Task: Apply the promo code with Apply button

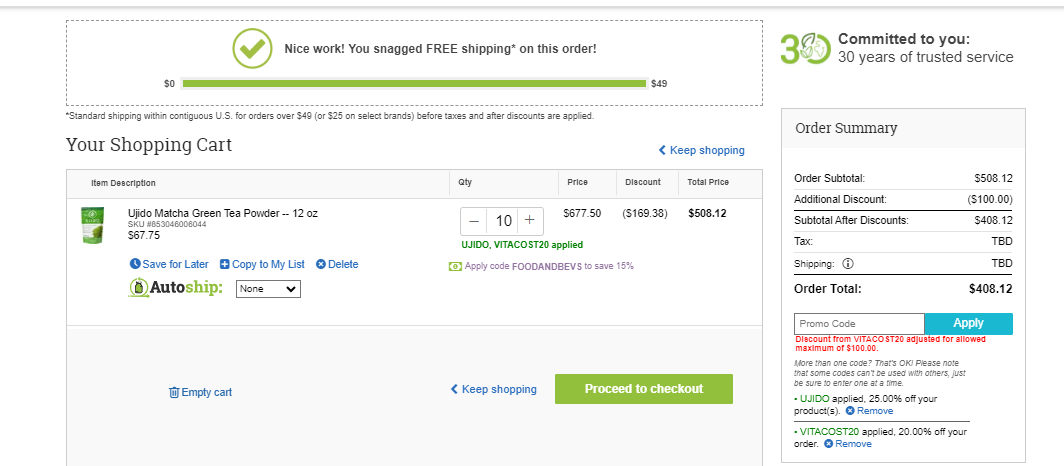Action: (968, 324)
